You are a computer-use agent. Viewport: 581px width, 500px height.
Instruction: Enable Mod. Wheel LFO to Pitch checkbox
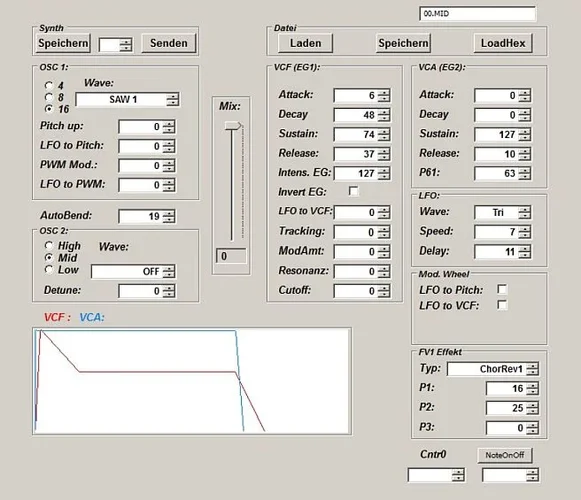pyautogui.click(x=502, y=289)
